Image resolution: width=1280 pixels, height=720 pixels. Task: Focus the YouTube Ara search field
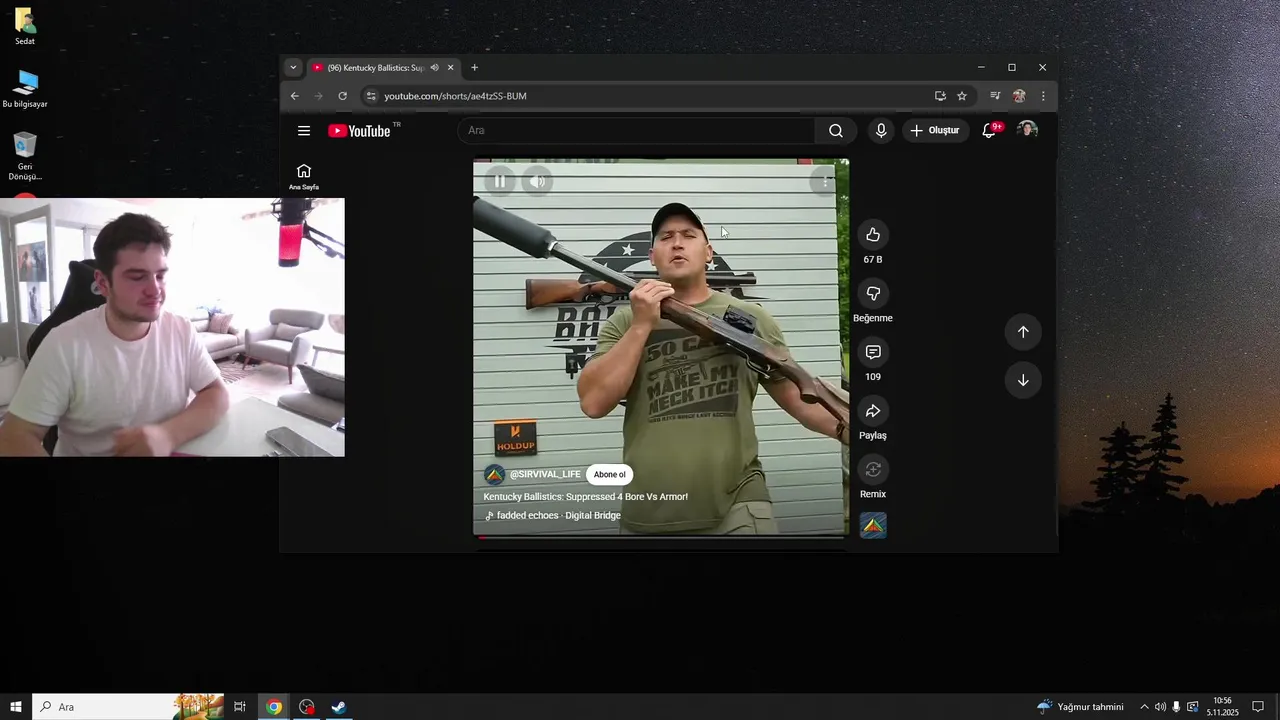(637, 131)
